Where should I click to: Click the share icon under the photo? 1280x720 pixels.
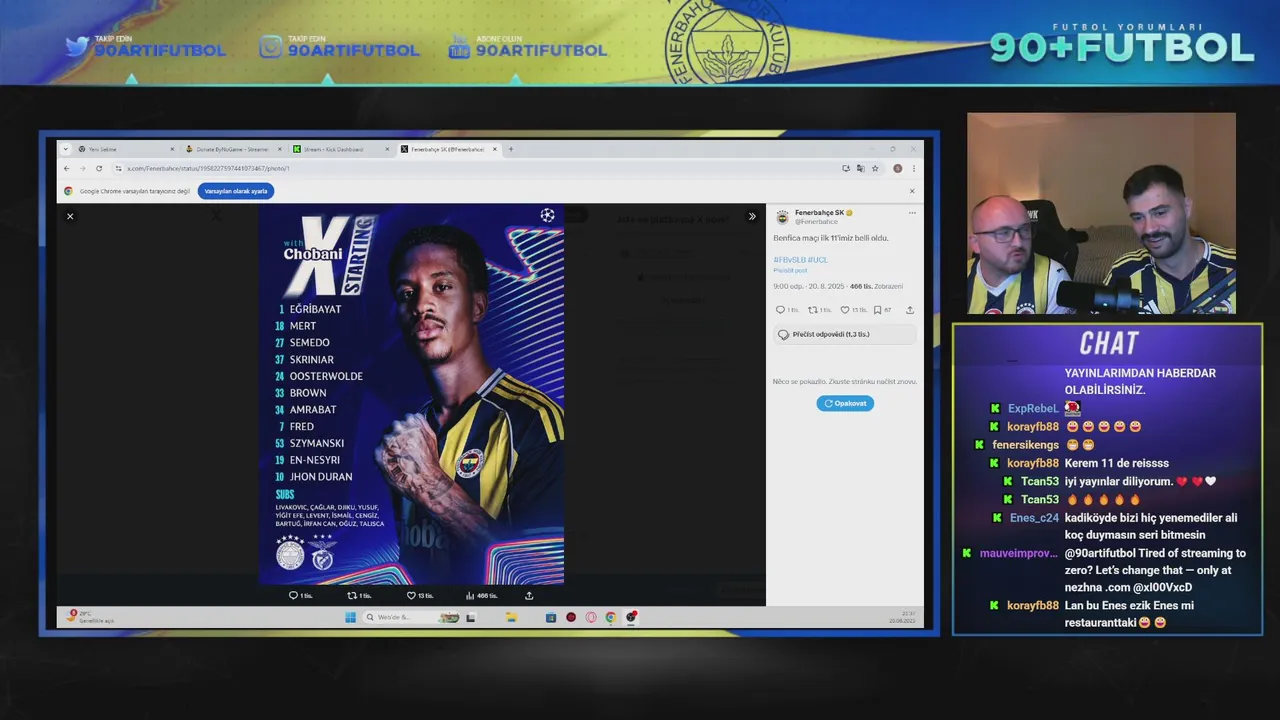click(529, 595)
